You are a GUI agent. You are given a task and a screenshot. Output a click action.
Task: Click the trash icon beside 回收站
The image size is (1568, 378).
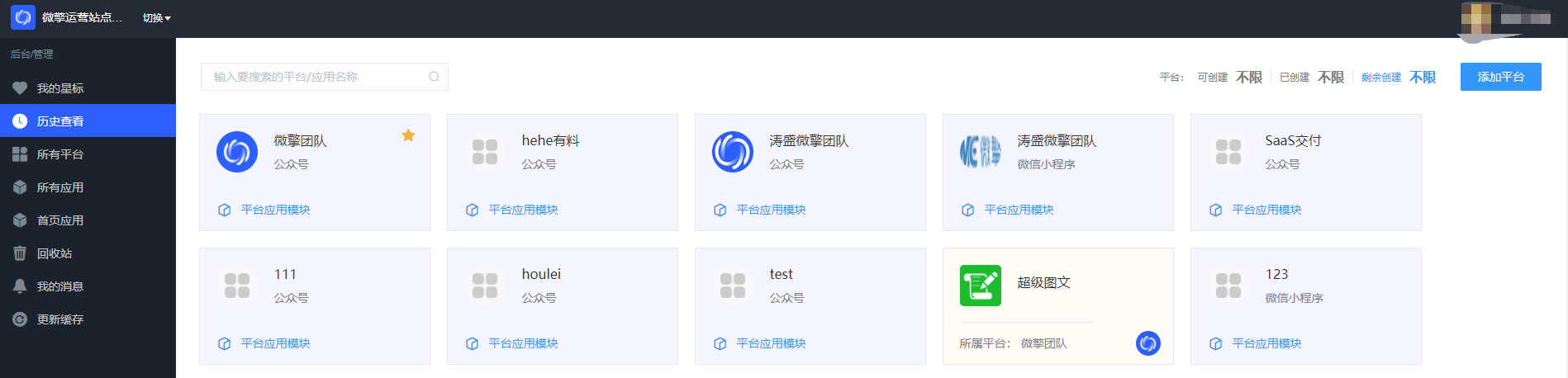point(20,253)
